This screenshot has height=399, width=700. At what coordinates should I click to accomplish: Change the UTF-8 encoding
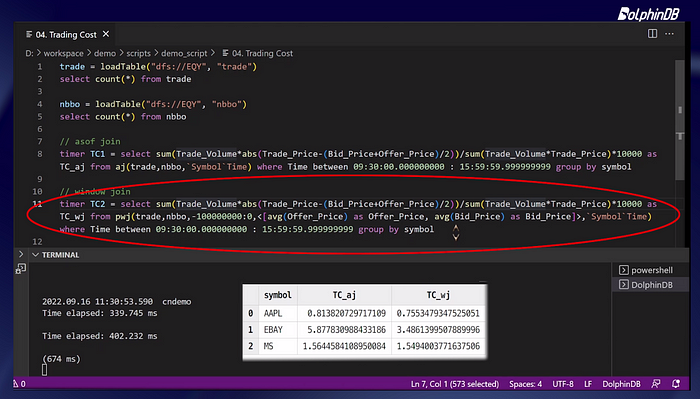(563, 384)
